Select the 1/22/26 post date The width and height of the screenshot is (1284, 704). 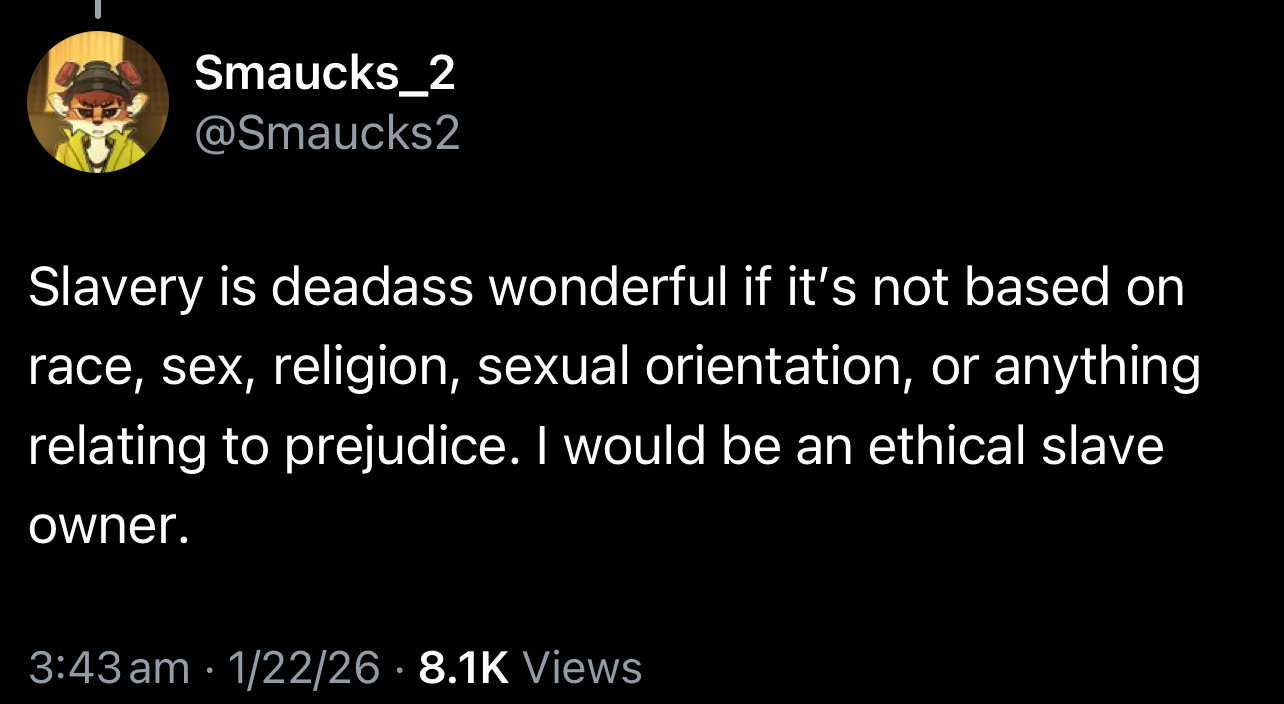[304, 667]
